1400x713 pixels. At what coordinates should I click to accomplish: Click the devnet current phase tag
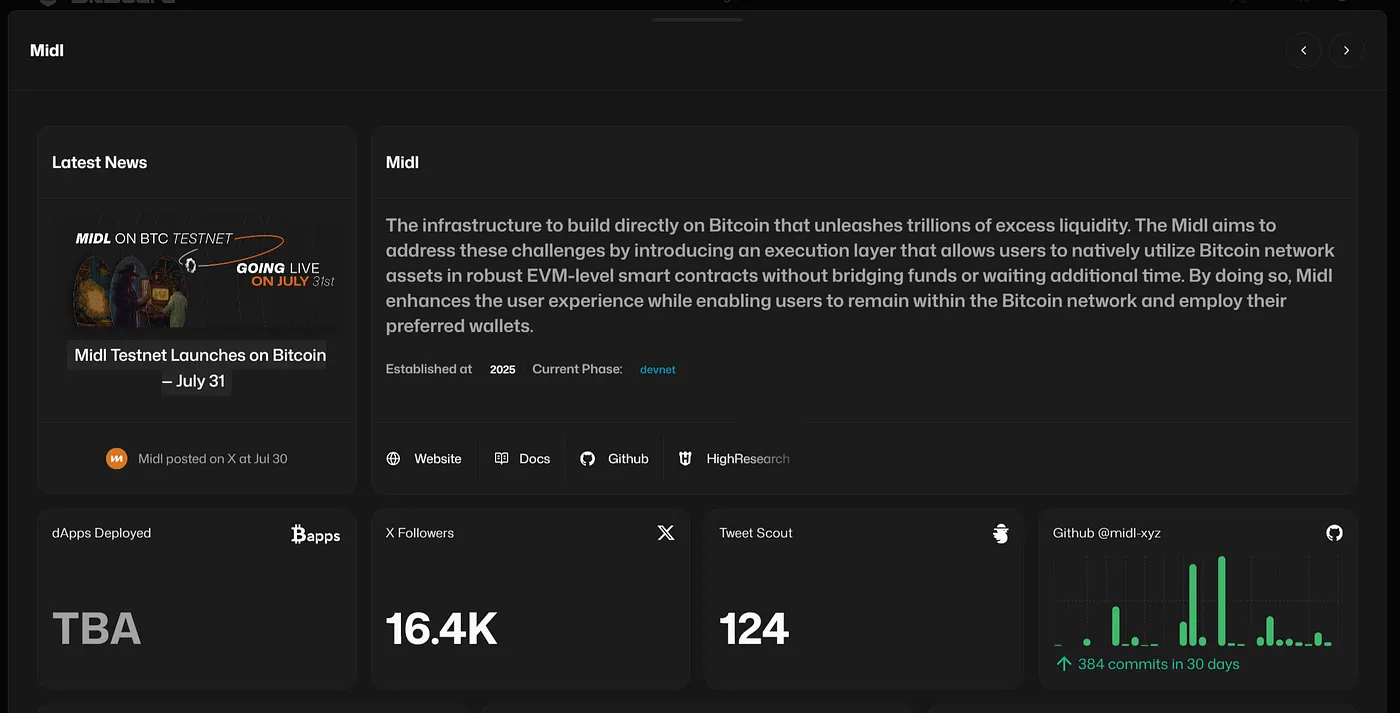(x=658, y=370)
